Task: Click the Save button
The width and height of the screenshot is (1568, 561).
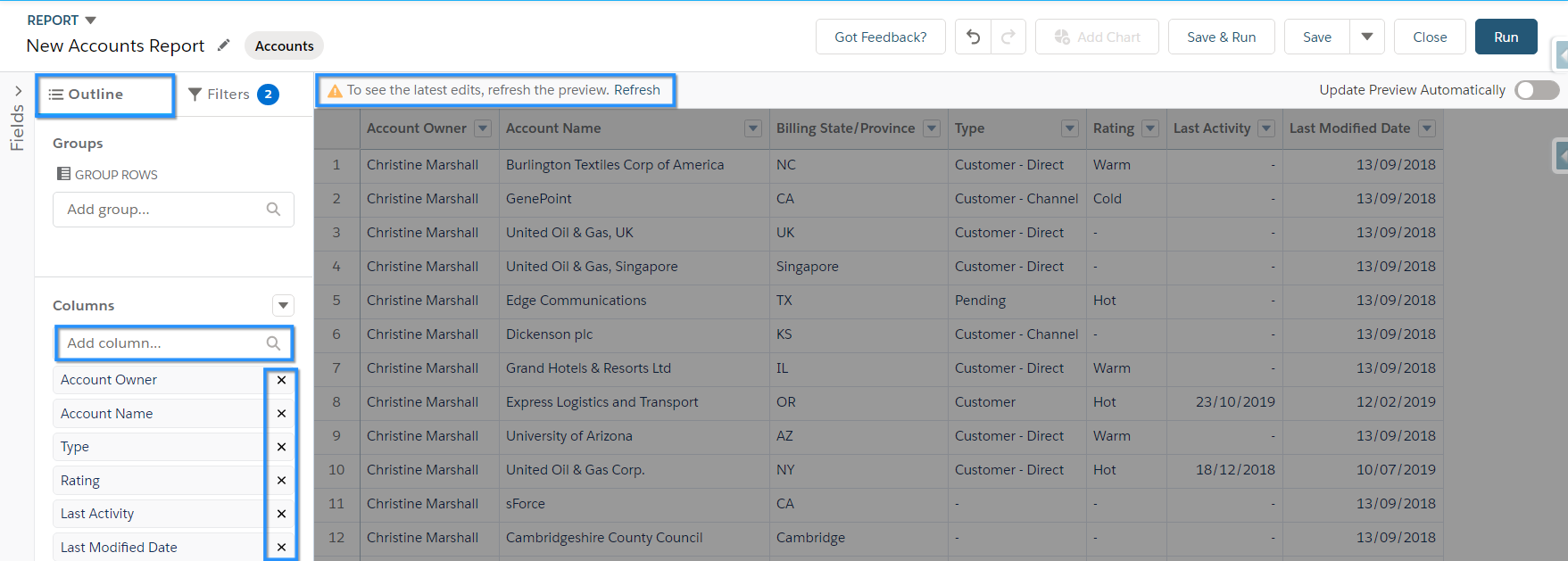Action: 1317,37
